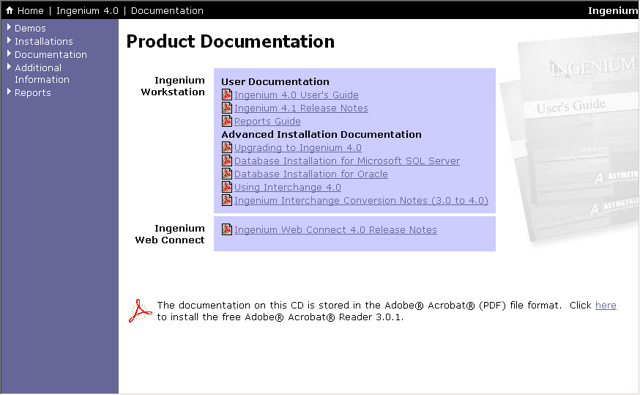The width and height of the screenshot is (640, 395).
Task: Click PDF icon for Web Connect 4.0 Release Notes
Action: click(x=227, y=230)
